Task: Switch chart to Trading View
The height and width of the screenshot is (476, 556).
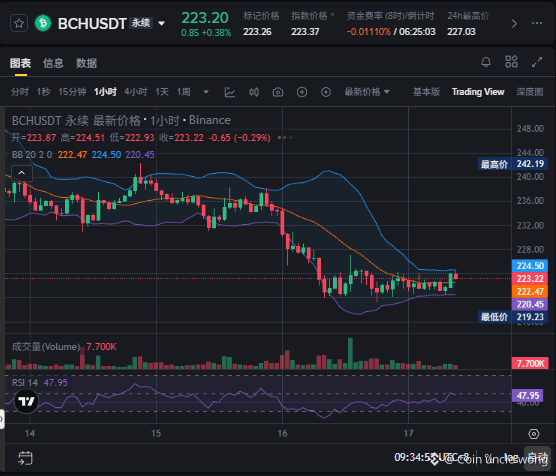Action: click(478, 92)
